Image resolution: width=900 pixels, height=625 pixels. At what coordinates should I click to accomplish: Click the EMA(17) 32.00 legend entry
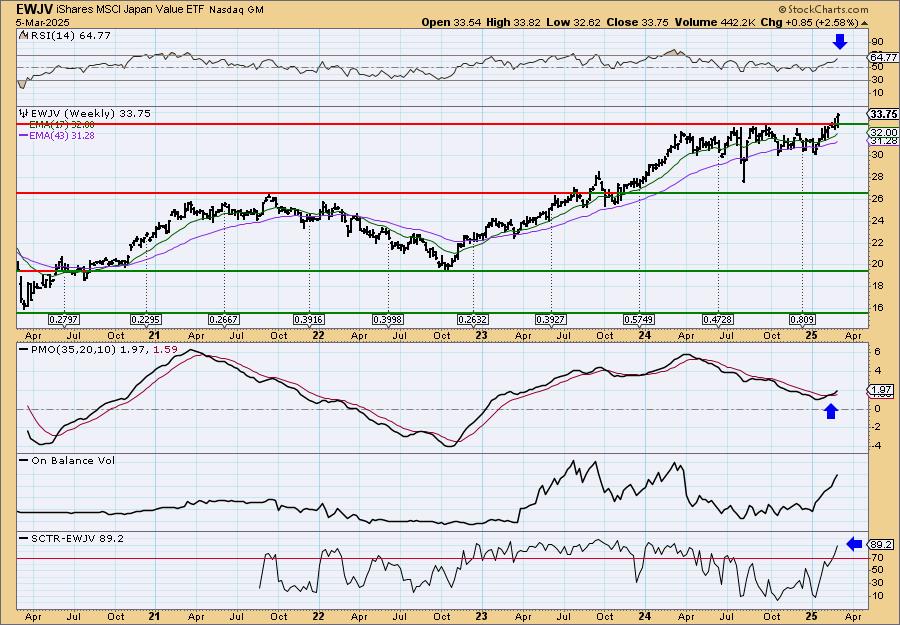click(x=62, y=125)
